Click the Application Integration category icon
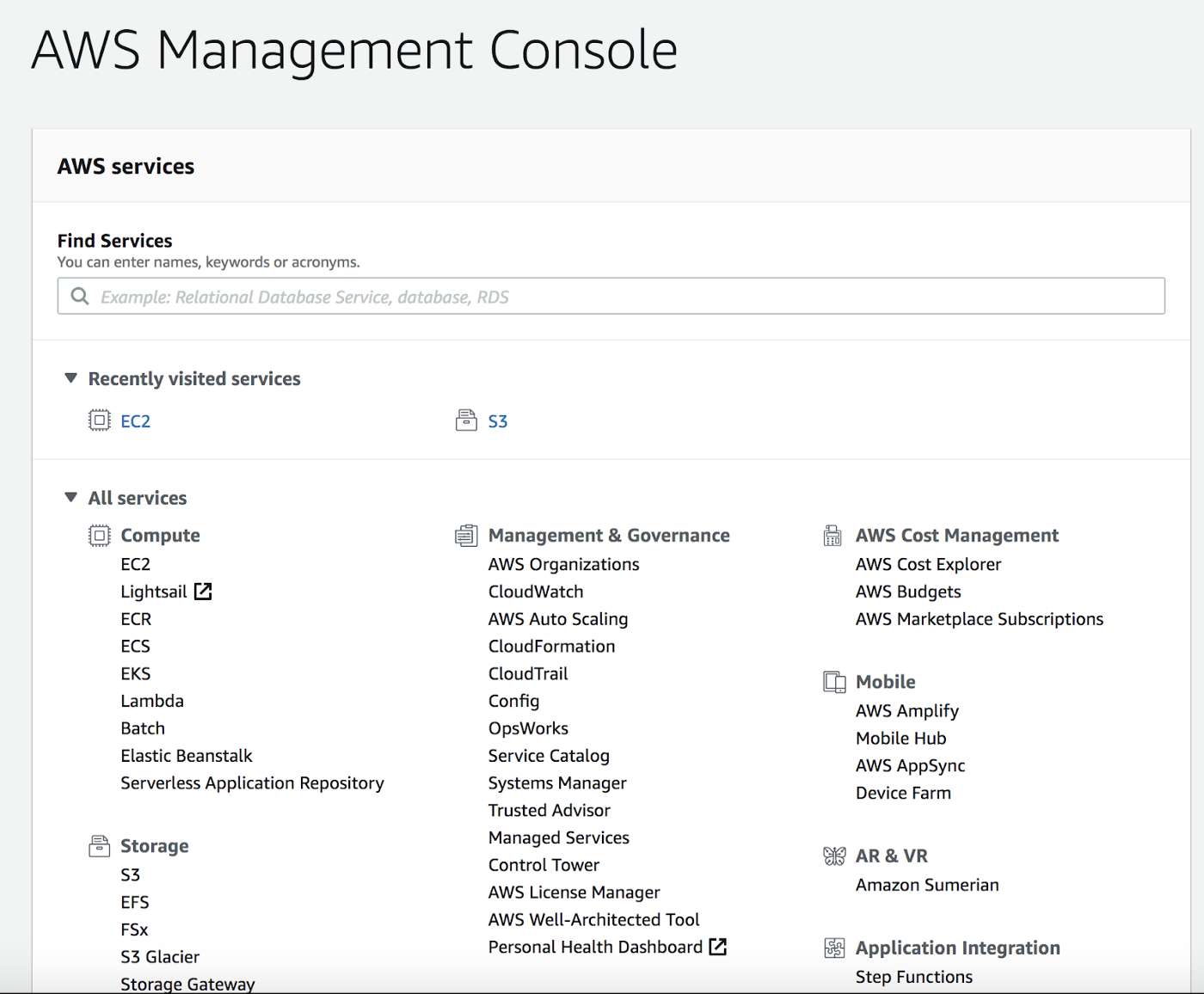Screen dimensions: 1204x994 (834, 948)
